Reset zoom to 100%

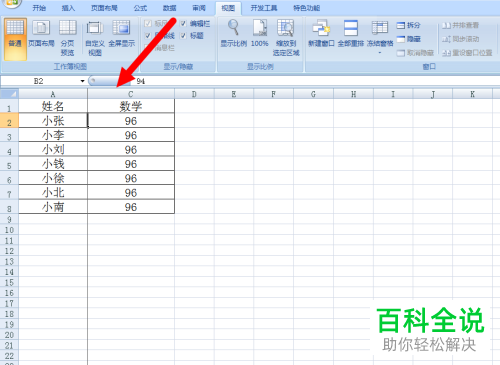260,33
